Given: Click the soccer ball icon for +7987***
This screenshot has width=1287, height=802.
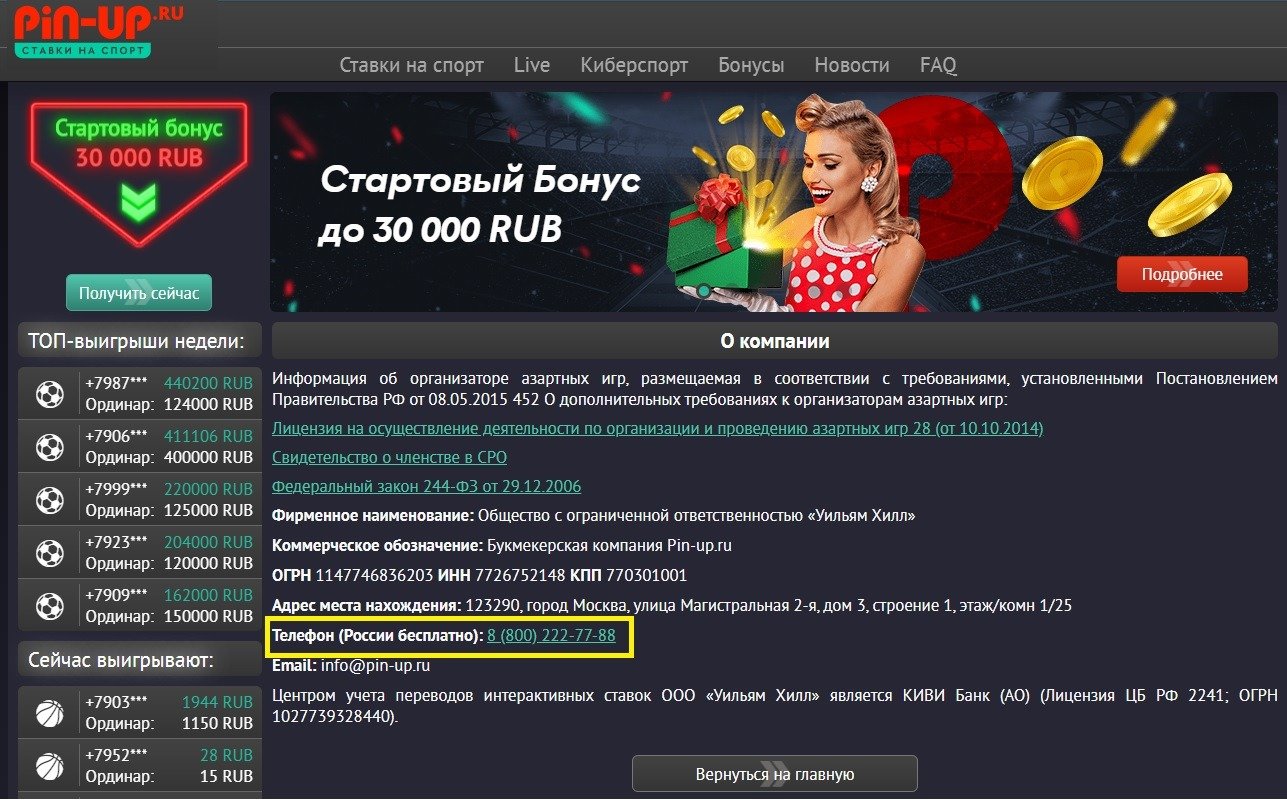Looking at the screenshot, I should coord(49,395).
